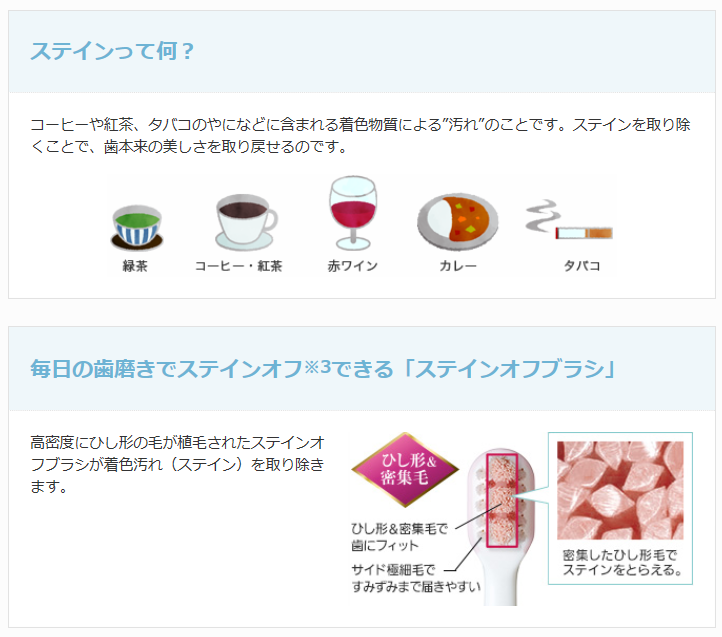722x637 pixels.
Task: Click the curry plate illustration
Action: (457, 222)
